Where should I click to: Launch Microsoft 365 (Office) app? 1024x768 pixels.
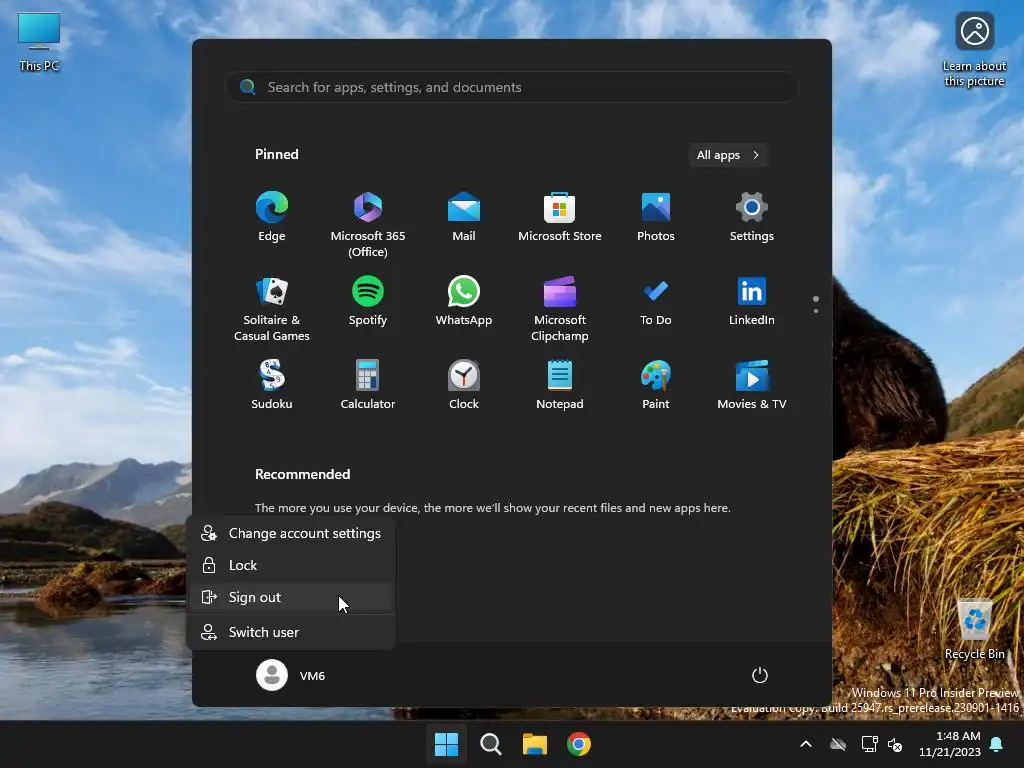tap(368, 224)
